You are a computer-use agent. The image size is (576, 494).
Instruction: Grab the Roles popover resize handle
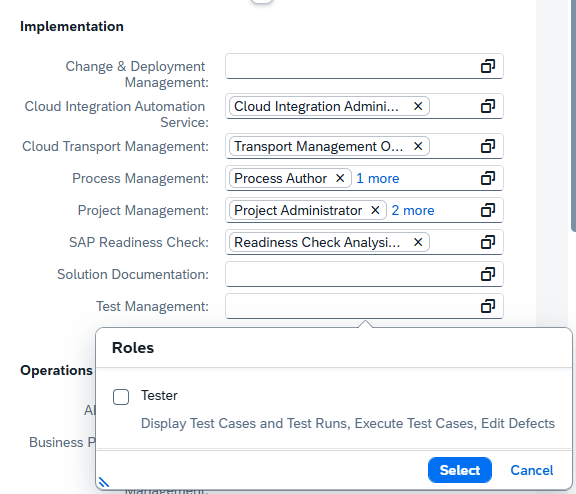pos(104,482)
